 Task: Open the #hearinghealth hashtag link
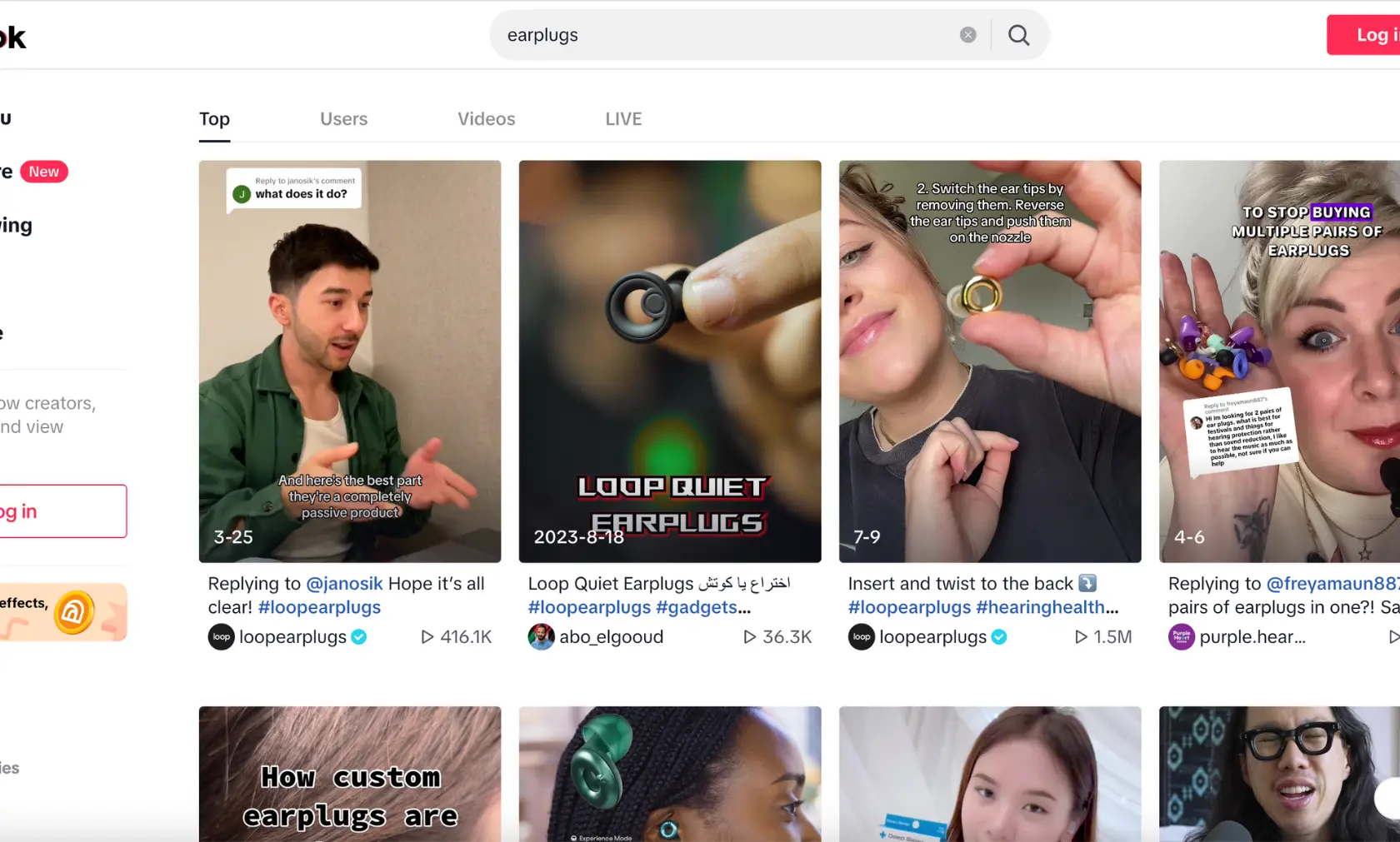(1047, 608)
